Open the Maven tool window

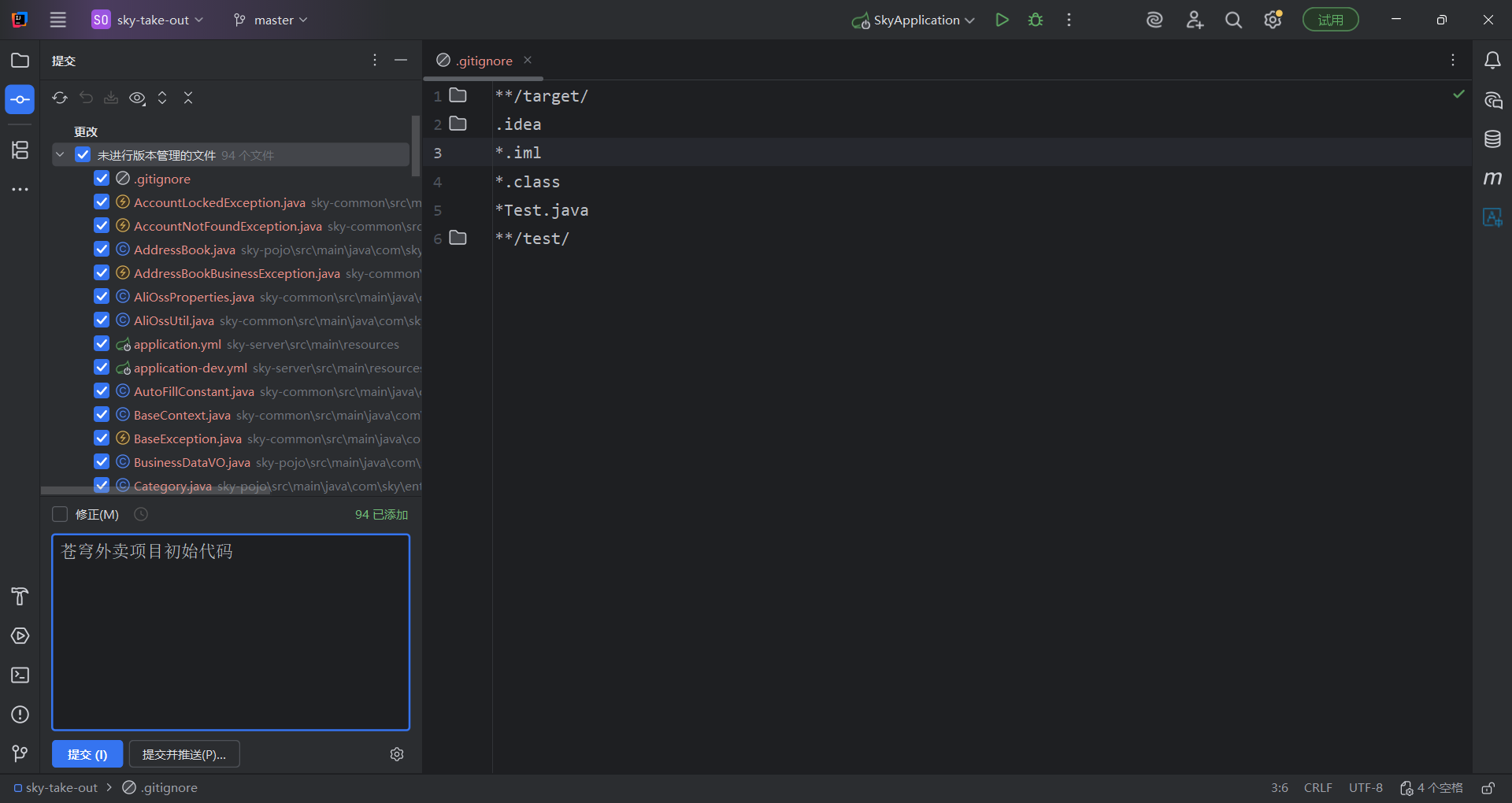pos(1492,179)
